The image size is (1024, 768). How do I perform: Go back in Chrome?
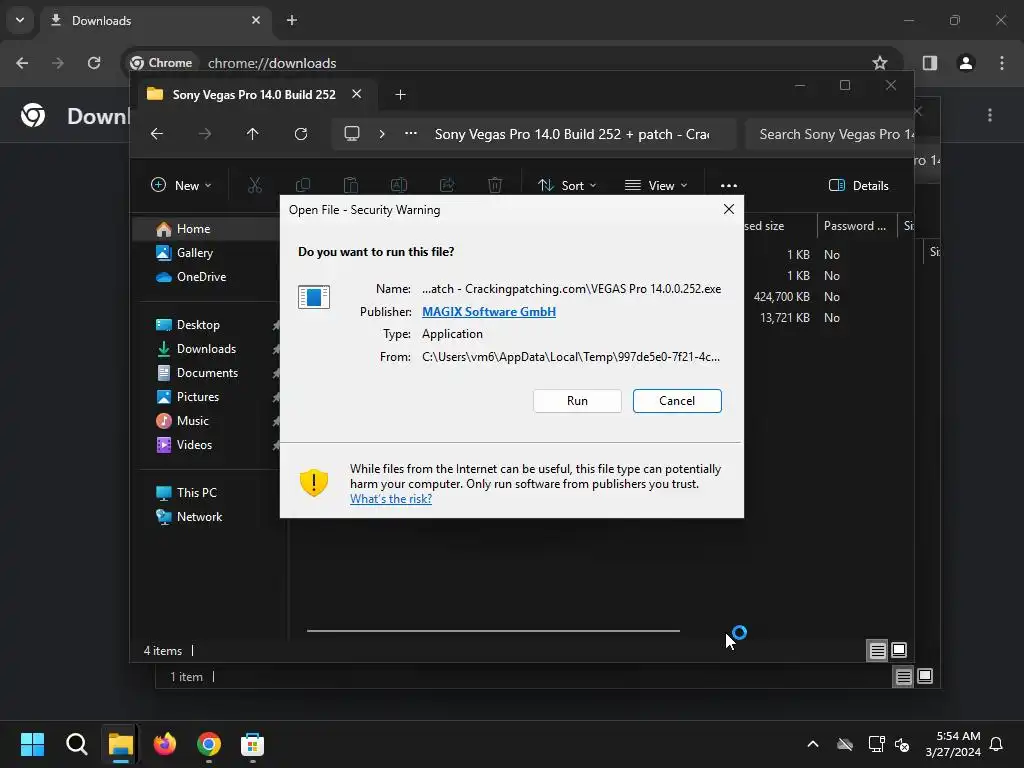22,63
